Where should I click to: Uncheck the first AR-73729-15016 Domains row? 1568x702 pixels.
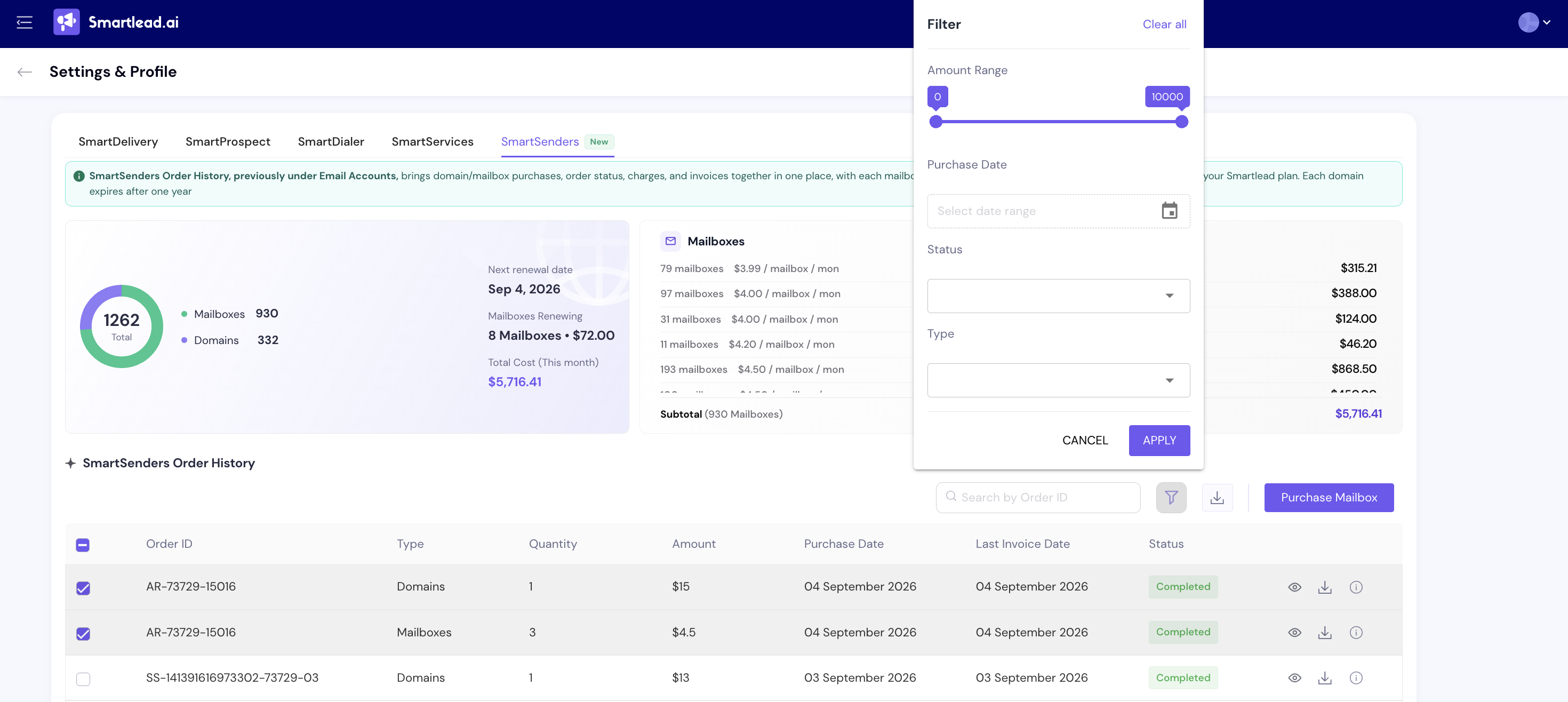[x=83, y=587]
